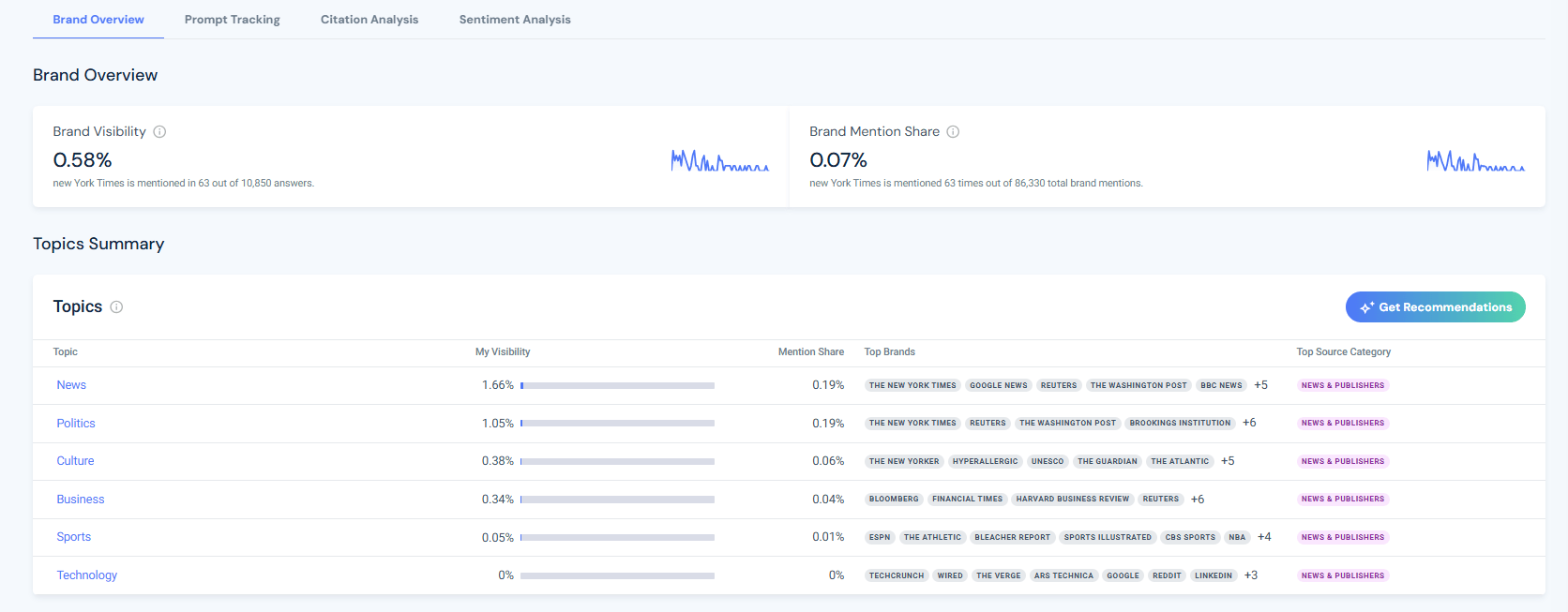Click the LinkedIn brand tag
The width and height of the screenshot is (1568, 612).
[1214, 575]
